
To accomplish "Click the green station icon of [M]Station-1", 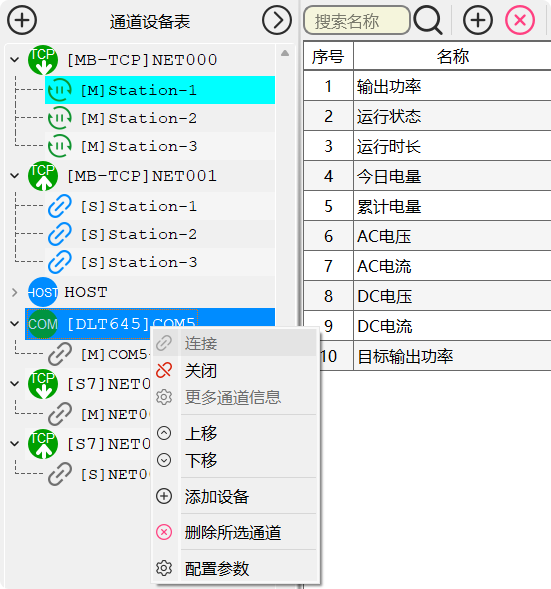I will [x=60, y=90].
